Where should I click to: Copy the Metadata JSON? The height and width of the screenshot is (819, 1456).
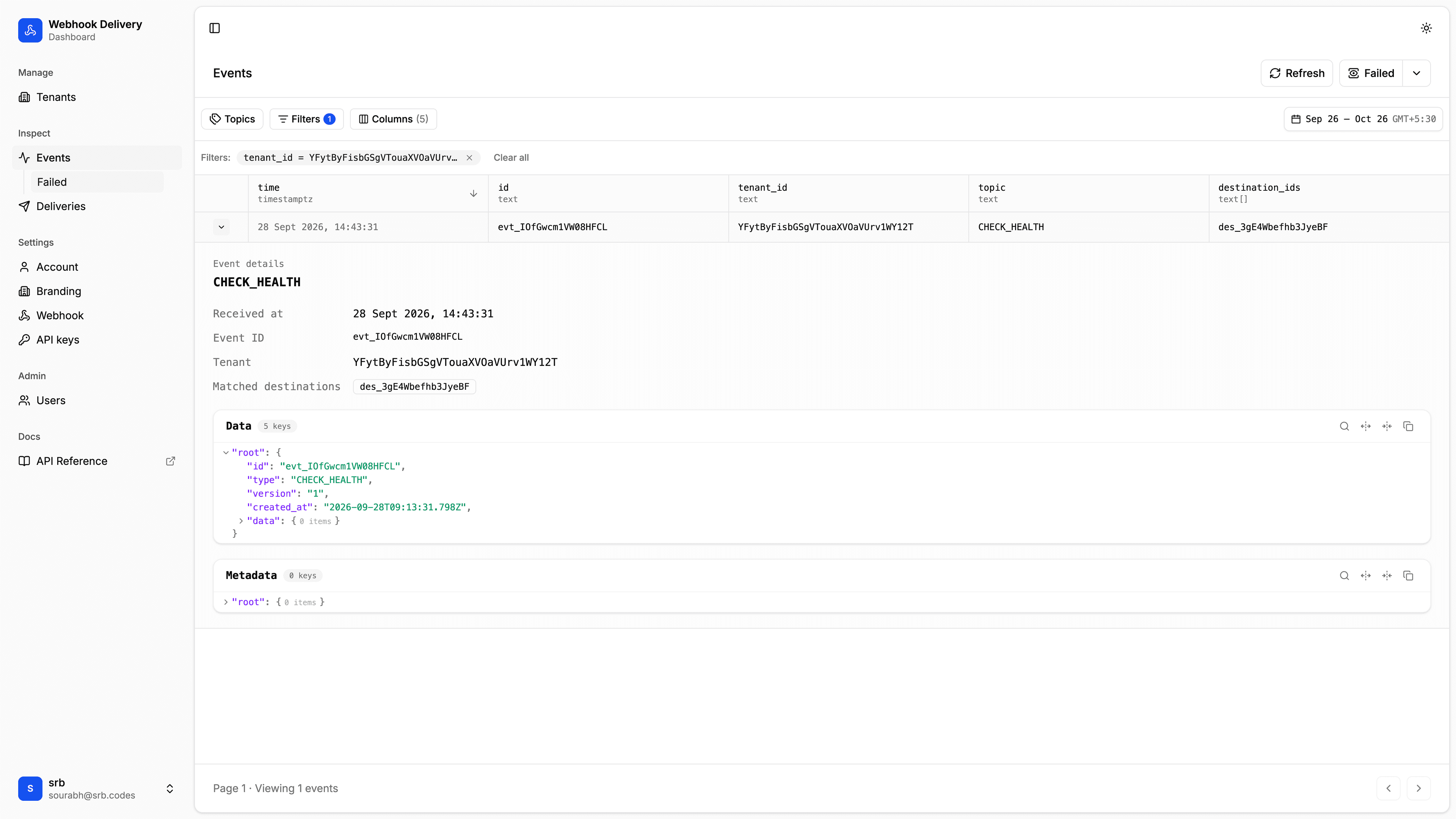(1409, 576)
